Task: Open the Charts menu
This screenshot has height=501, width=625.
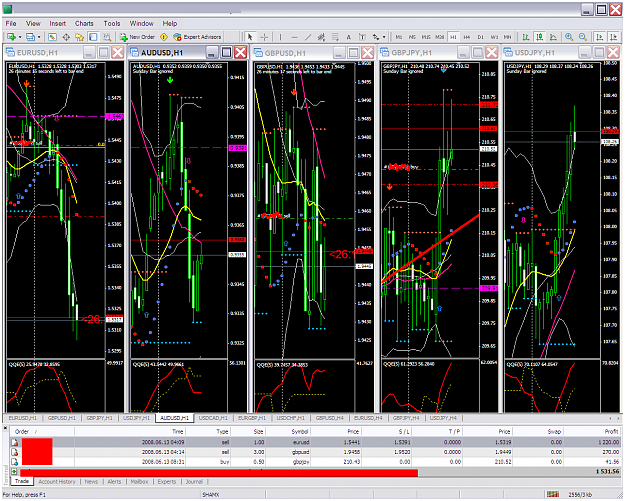Action: point(84,24)
